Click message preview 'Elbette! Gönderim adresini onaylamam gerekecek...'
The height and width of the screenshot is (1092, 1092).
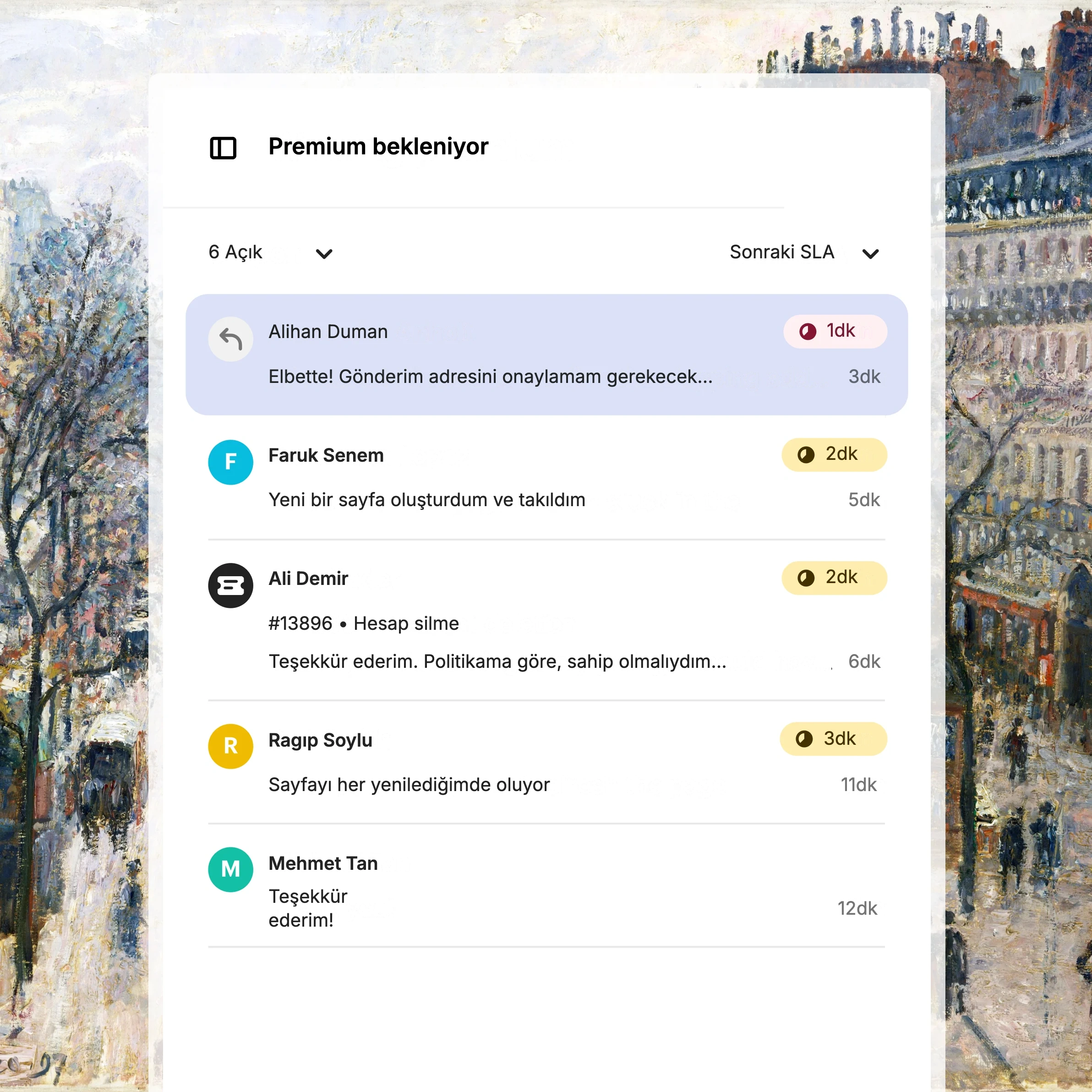(491, 377)
